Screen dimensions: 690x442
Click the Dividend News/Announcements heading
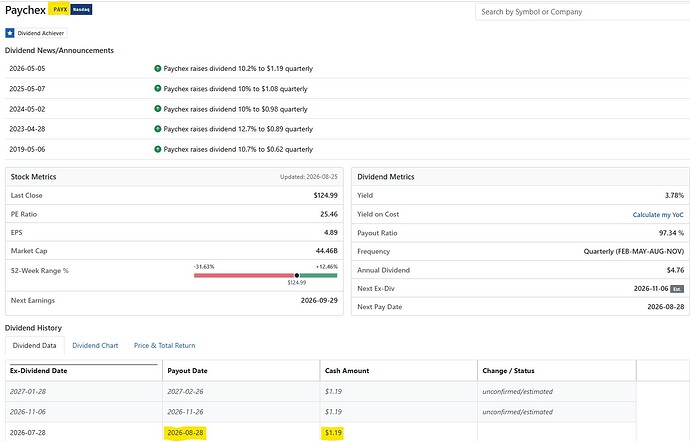(59, 51)
